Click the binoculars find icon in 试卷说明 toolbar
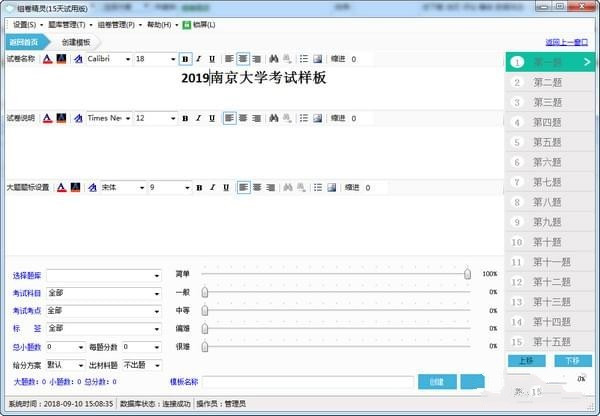 click(x=274, y=118)
